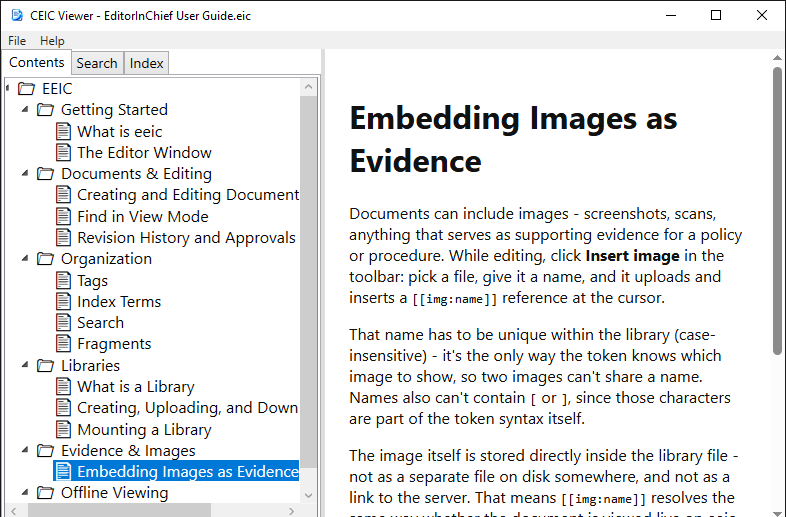Click page icon for Revision History and Approvals
The image size is (786, 517).
click(x=63, y=237)
